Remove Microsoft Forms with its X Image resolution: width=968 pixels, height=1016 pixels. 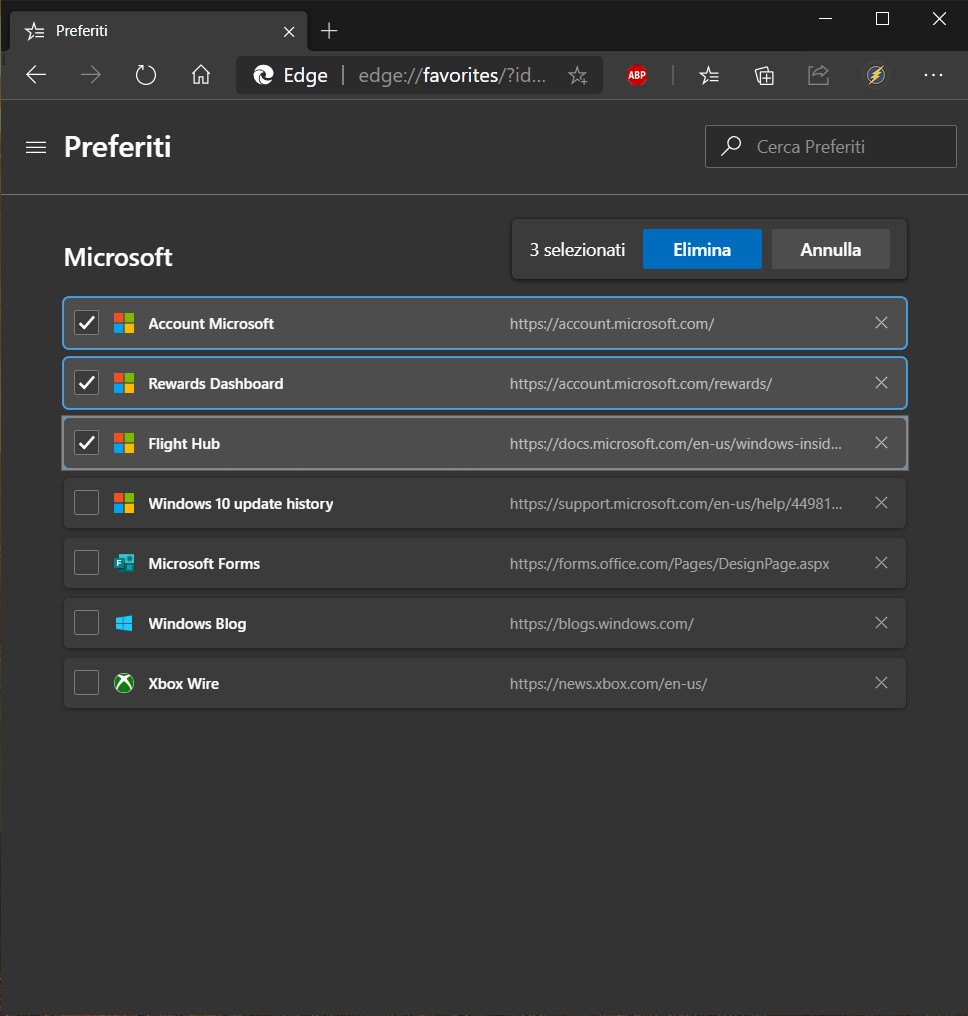pos(881,563)
